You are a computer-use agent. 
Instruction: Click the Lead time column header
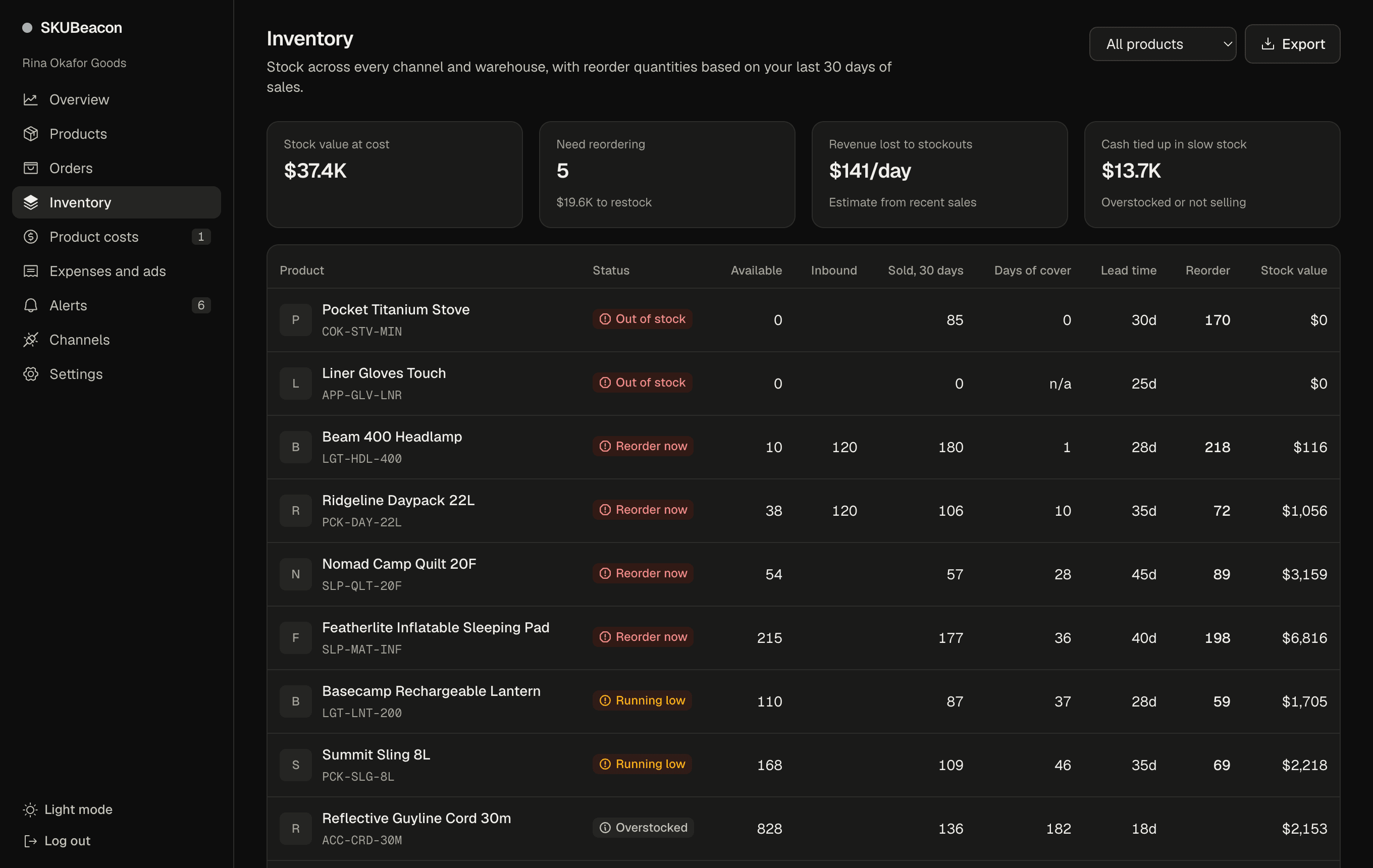(x=1128, y=270)
